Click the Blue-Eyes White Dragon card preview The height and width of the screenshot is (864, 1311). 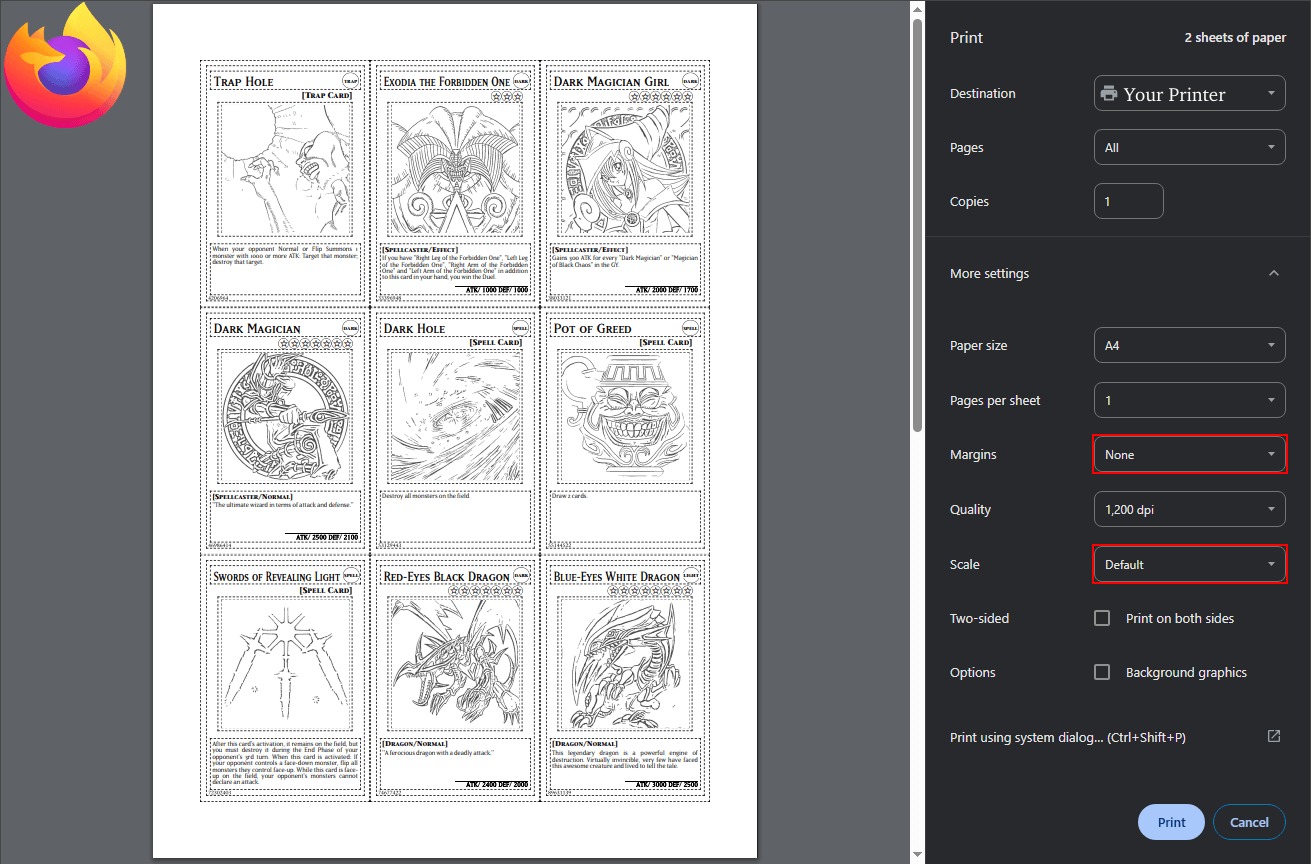click(x=625, y=678)
